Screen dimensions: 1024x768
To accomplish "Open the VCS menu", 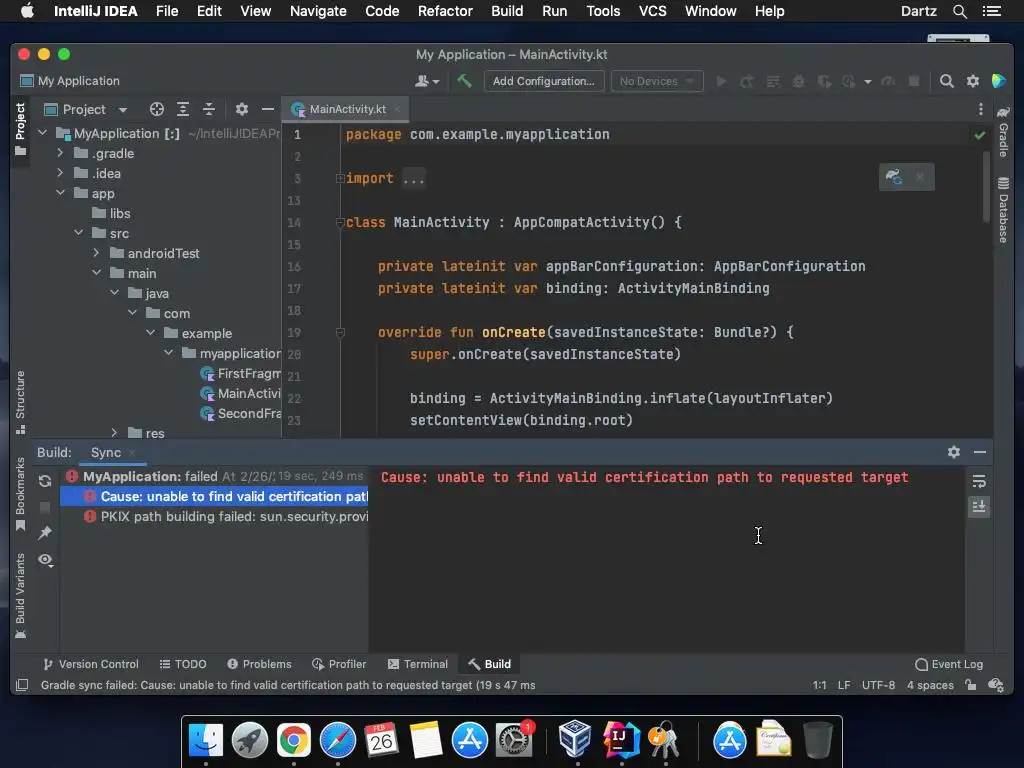I will click(x=652, y=11).
